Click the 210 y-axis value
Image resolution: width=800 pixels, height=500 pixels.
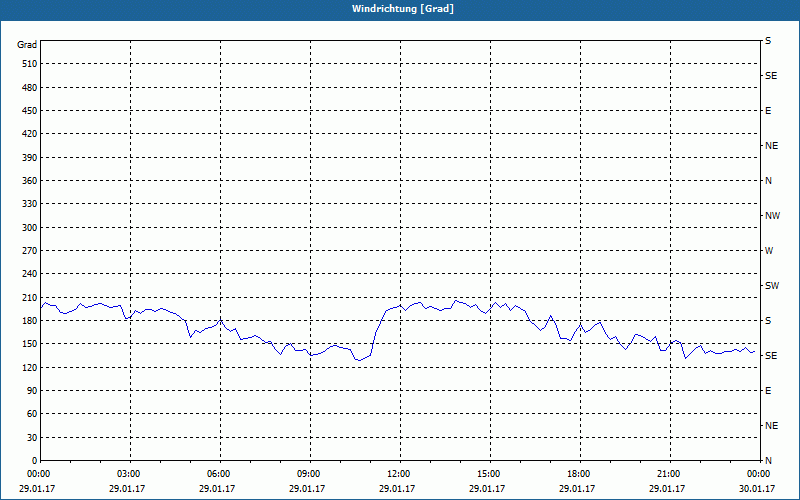coord(30,297)
